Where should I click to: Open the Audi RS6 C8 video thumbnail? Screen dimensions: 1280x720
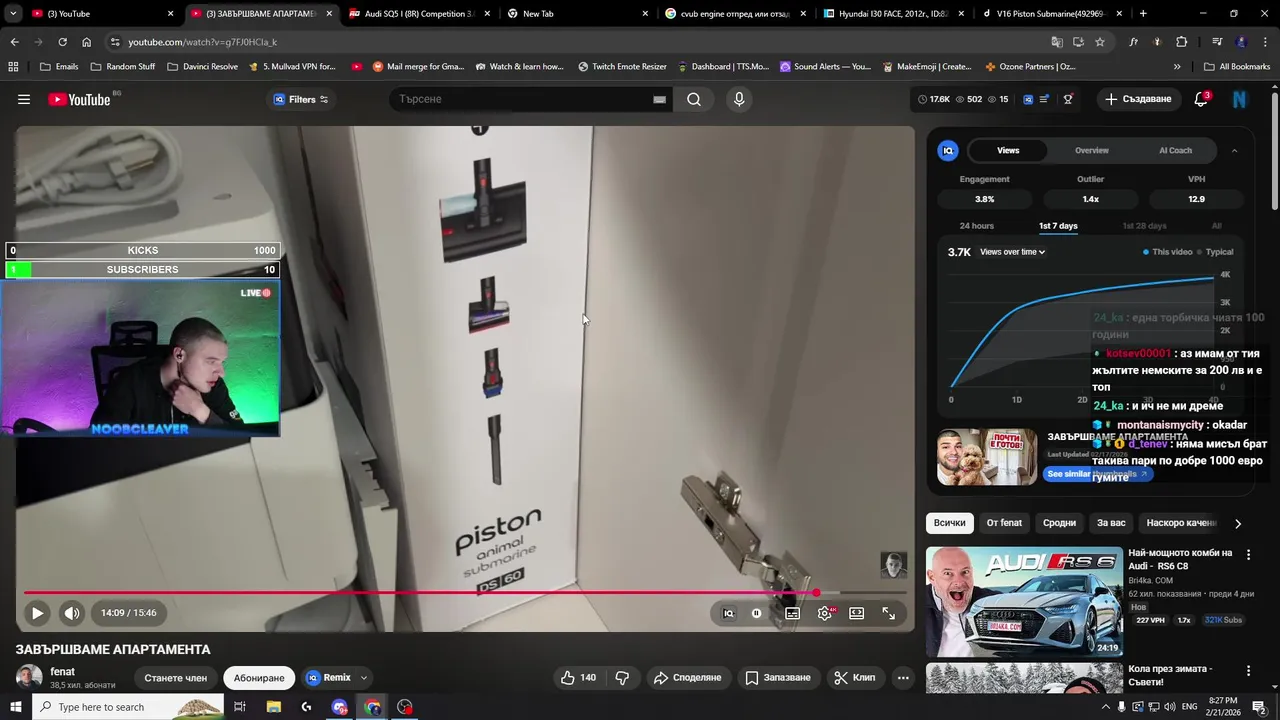point(1024,601)
